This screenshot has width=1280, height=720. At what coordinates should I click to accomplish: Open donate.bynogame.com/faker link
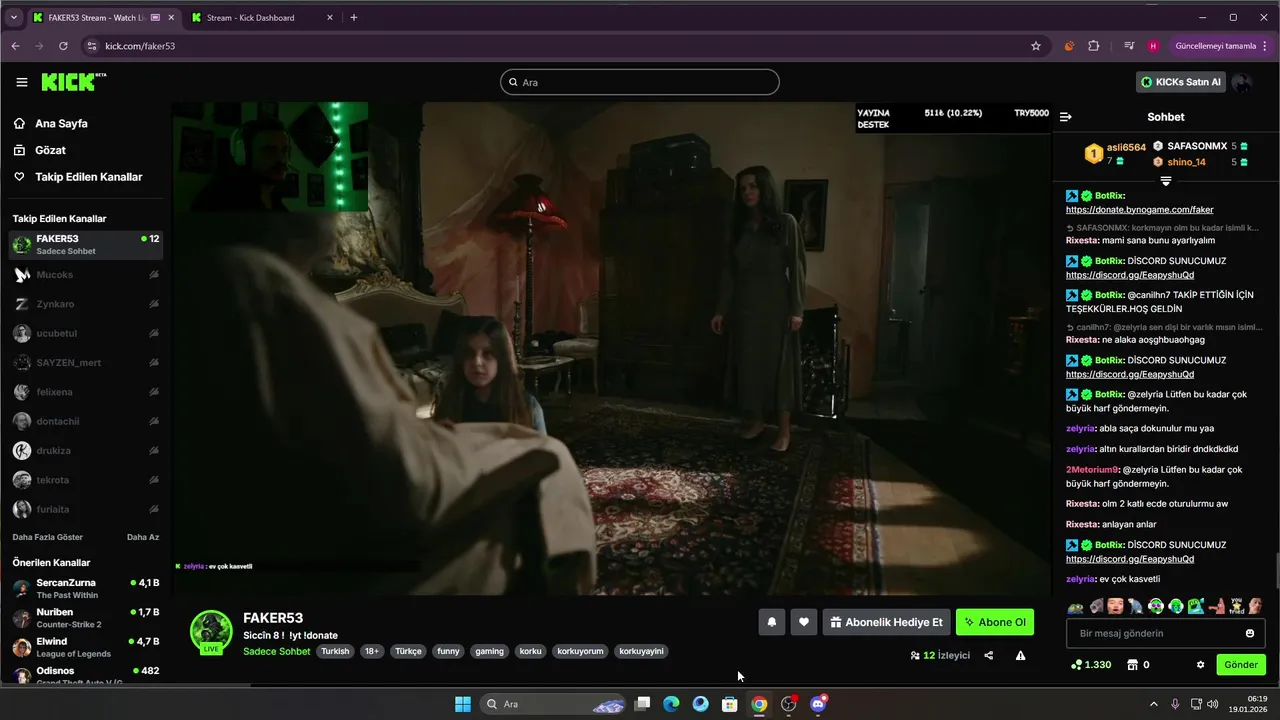point(1139,210)
